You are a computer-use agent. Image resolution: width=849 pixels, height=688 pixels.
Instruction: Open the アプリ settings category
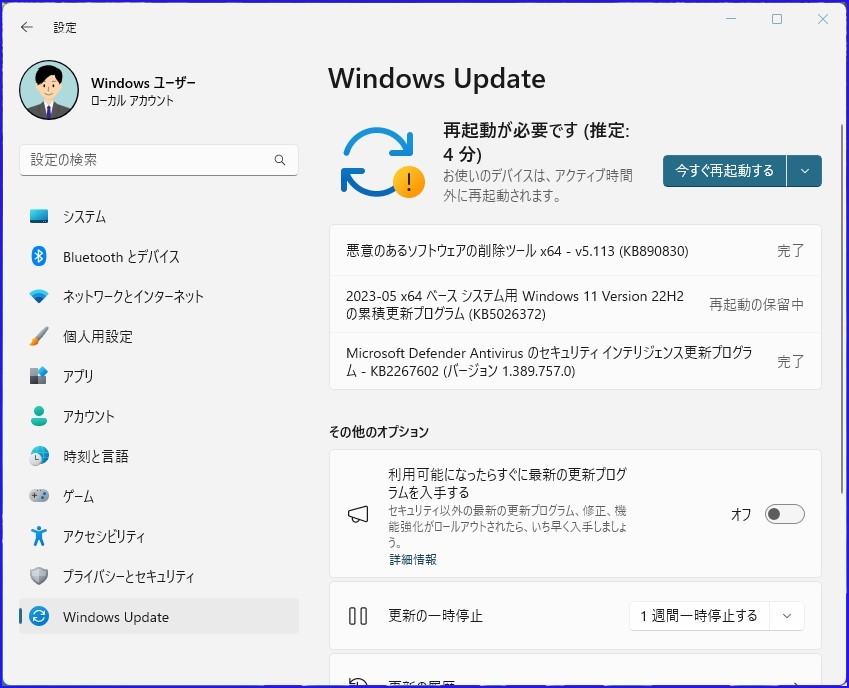pyautogui.click(x=159, y=376)
